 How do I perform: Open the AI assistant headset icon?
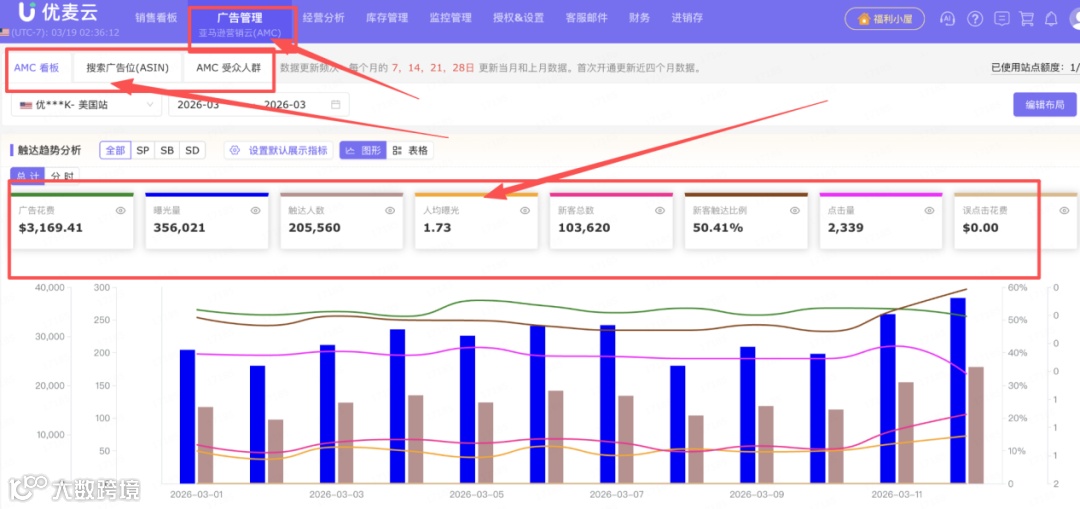pyautogui.click(x=950, y=19)
